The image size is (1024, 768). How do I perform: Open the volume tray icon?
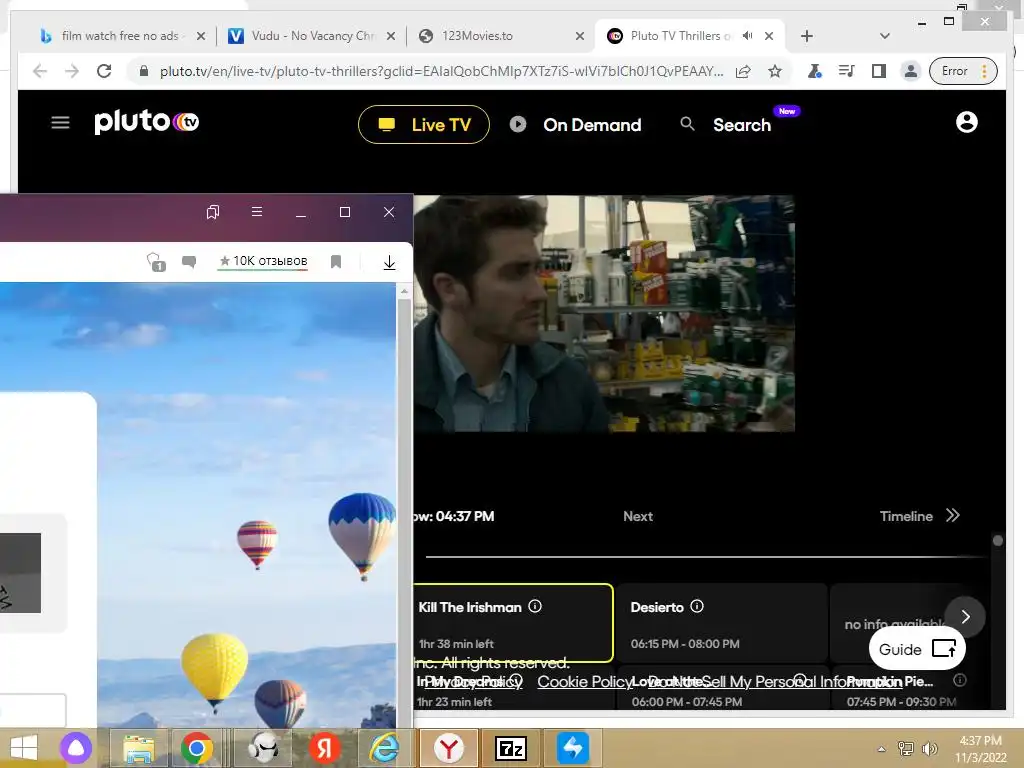click(x=929, y=748)
